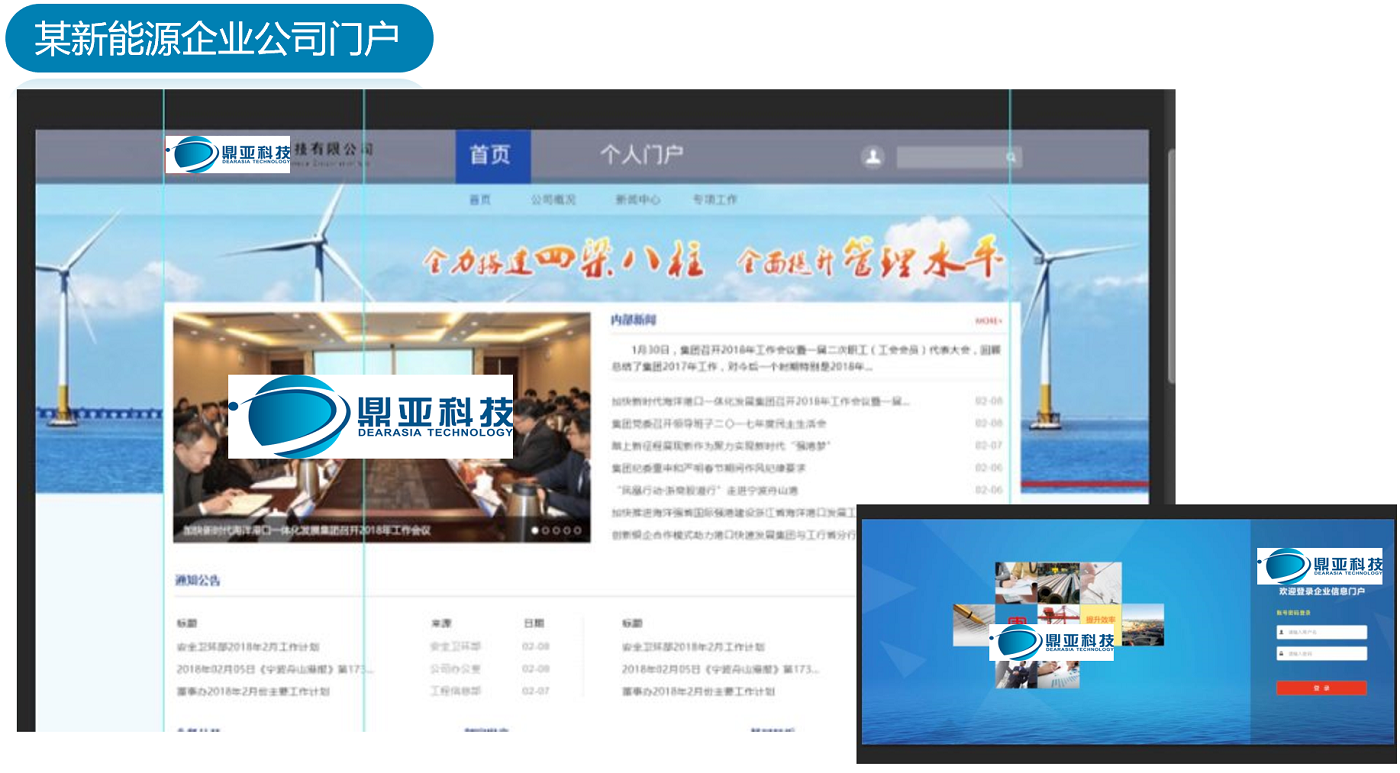Open left-column notice 董事办2018年2月份主要工作计划
The image size is (1400, 773).
[252, 691]
